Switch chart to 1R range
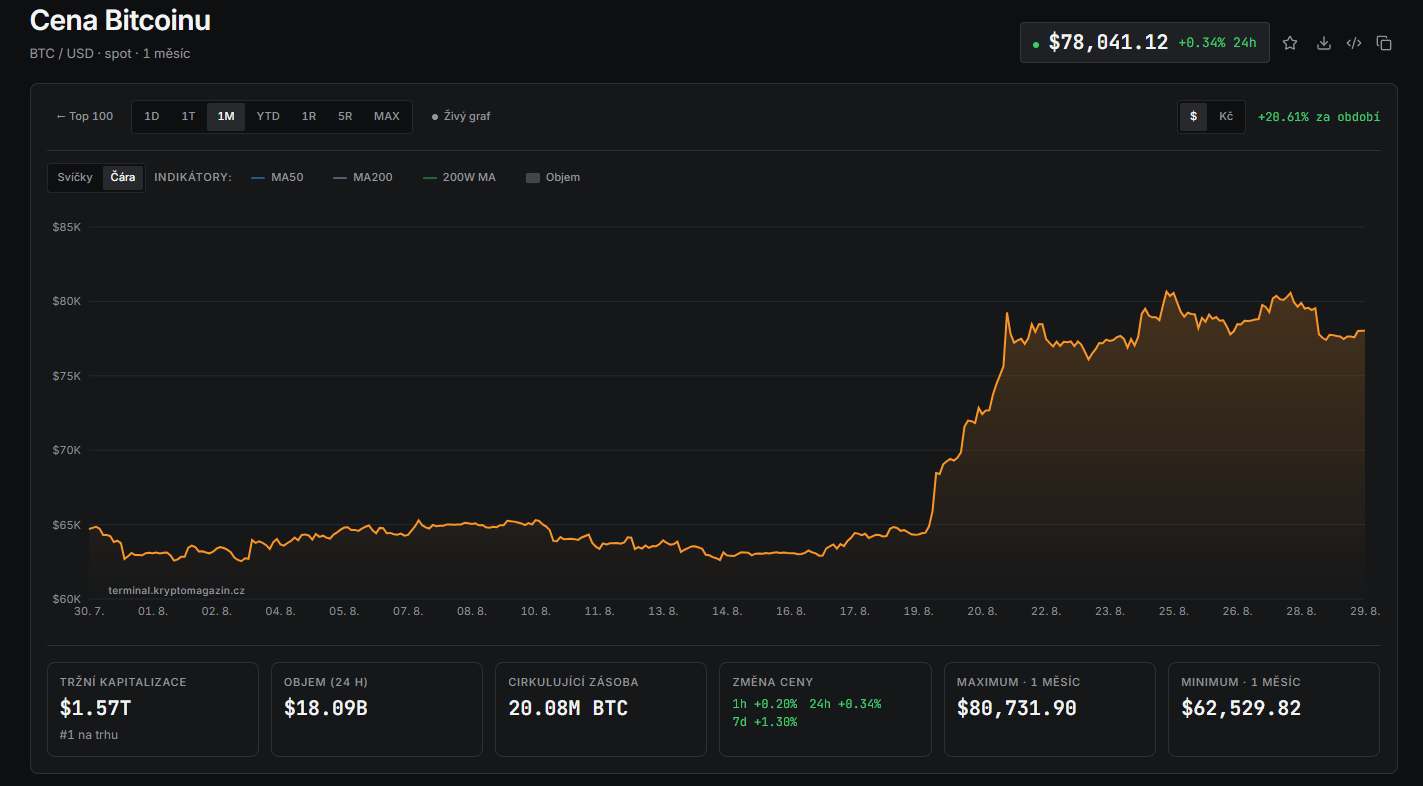 coord(309,116)
